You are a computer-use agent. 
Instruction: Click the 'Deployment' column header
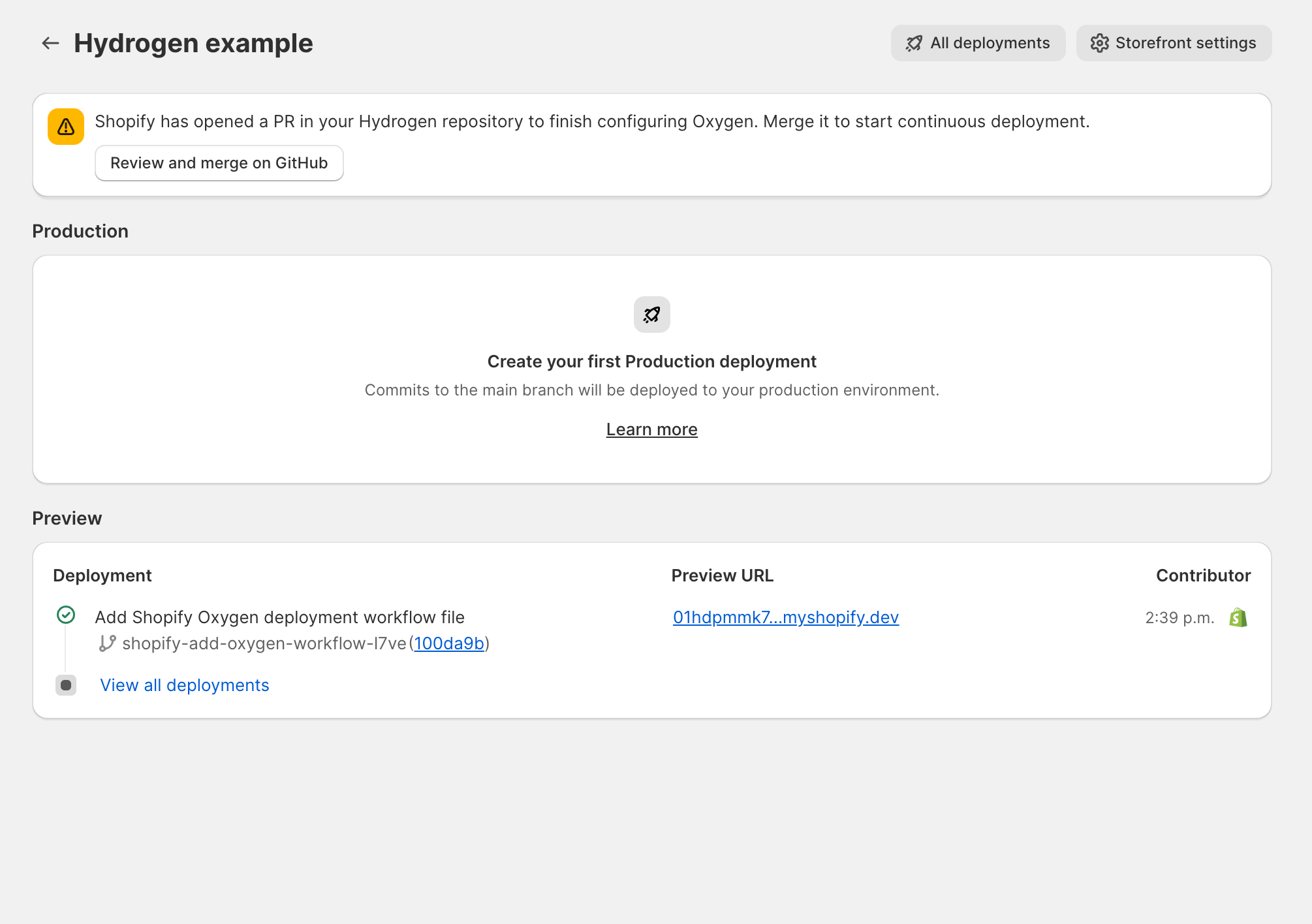[102, 576]
